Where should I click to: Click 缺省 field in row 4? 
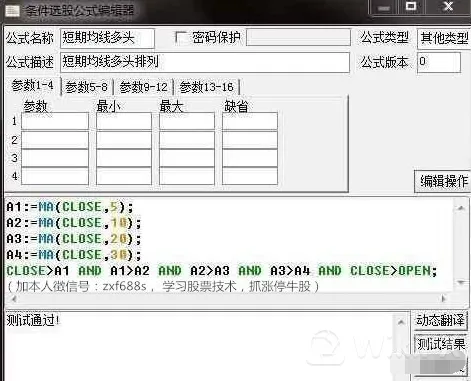(250, 176)
